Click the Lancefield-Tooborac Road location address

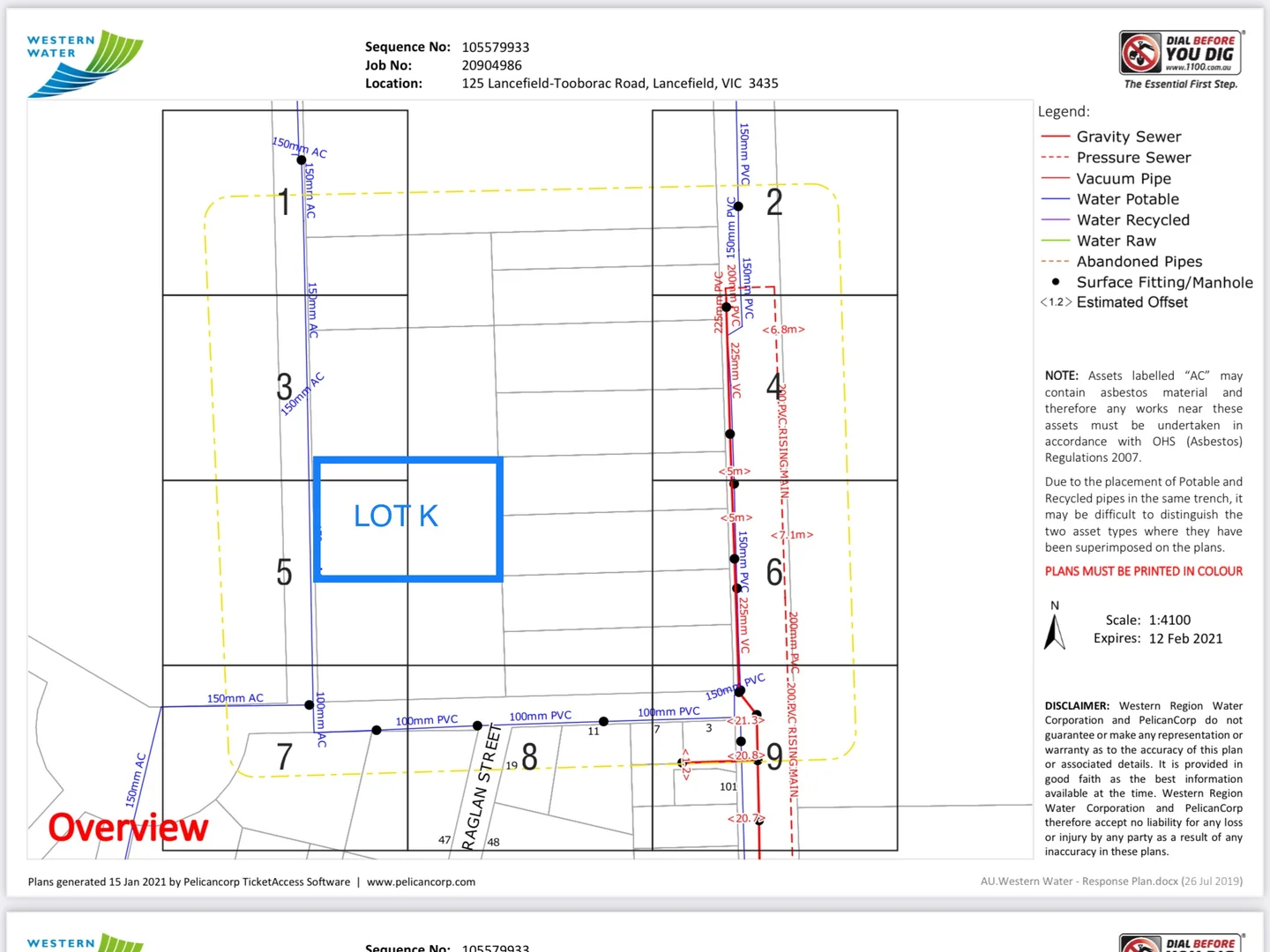pos(619,83)
